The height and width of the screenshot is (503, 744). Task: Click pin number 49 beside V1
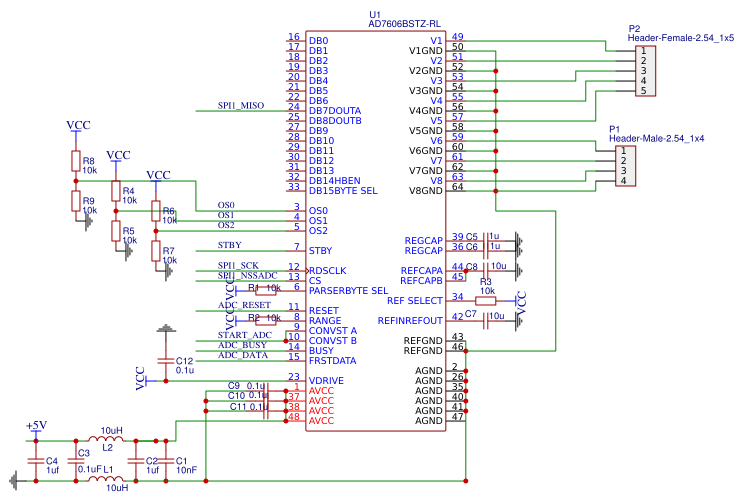tap(457, 37)
